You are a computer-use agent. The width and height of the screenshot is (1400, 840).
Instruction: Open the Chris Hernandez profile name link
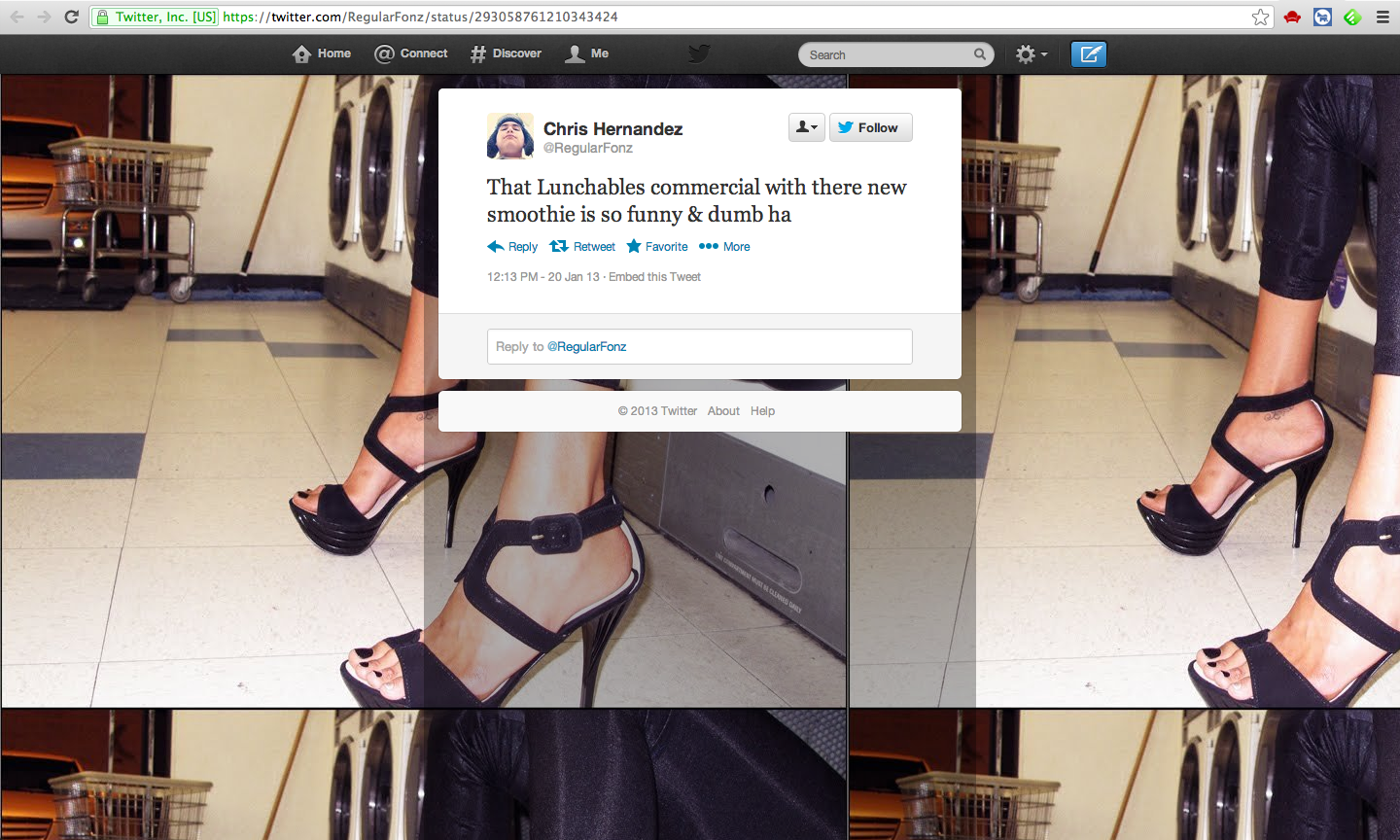coord(612,128)
